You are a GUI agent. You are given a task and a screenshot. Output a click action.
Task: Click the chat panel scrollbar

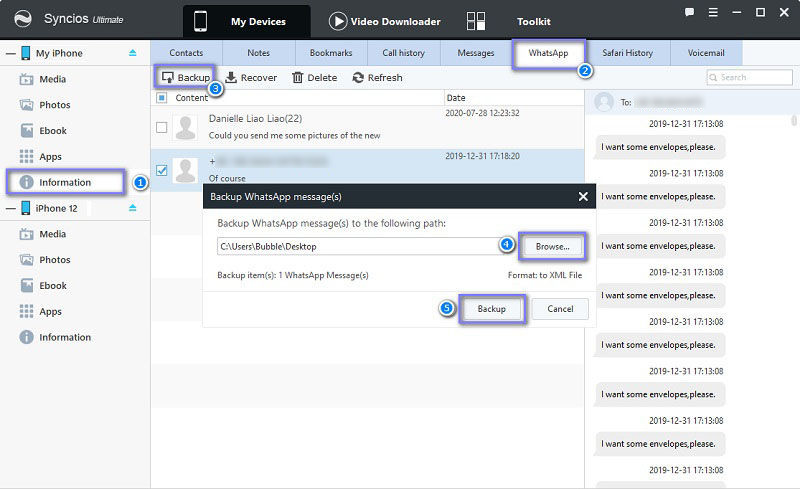click(x=794, y=121)
